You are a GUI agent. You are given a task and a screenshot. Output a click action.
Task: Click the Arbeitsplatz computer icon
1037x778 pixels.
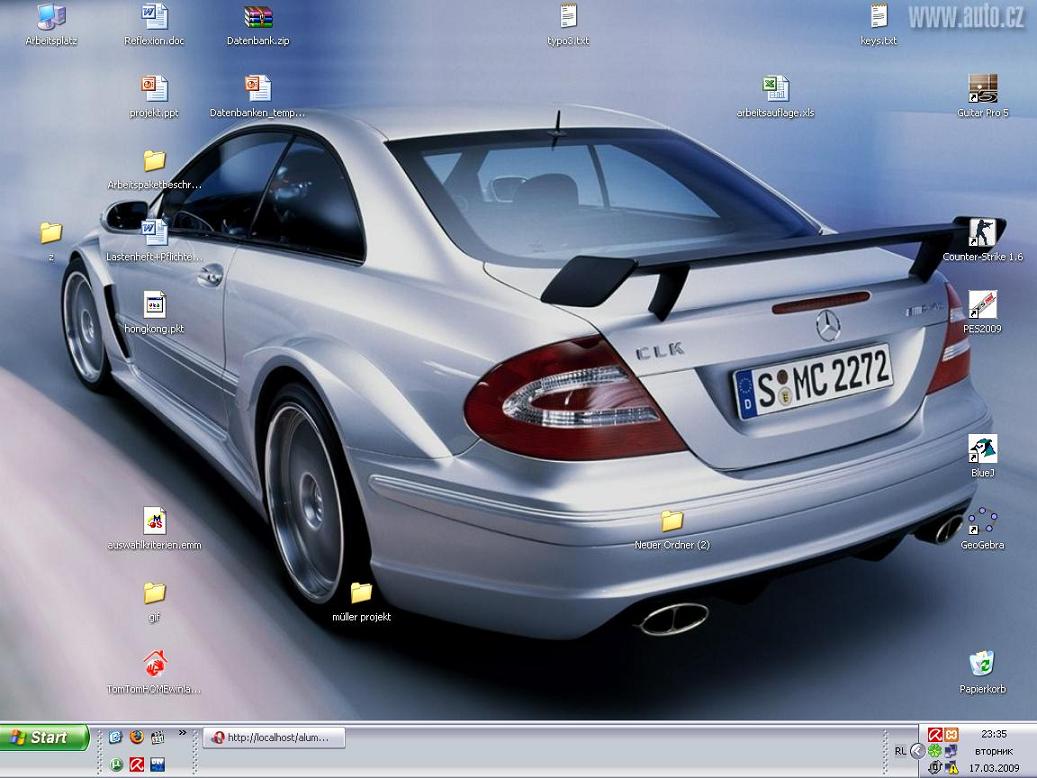click(x=51, y=18)
